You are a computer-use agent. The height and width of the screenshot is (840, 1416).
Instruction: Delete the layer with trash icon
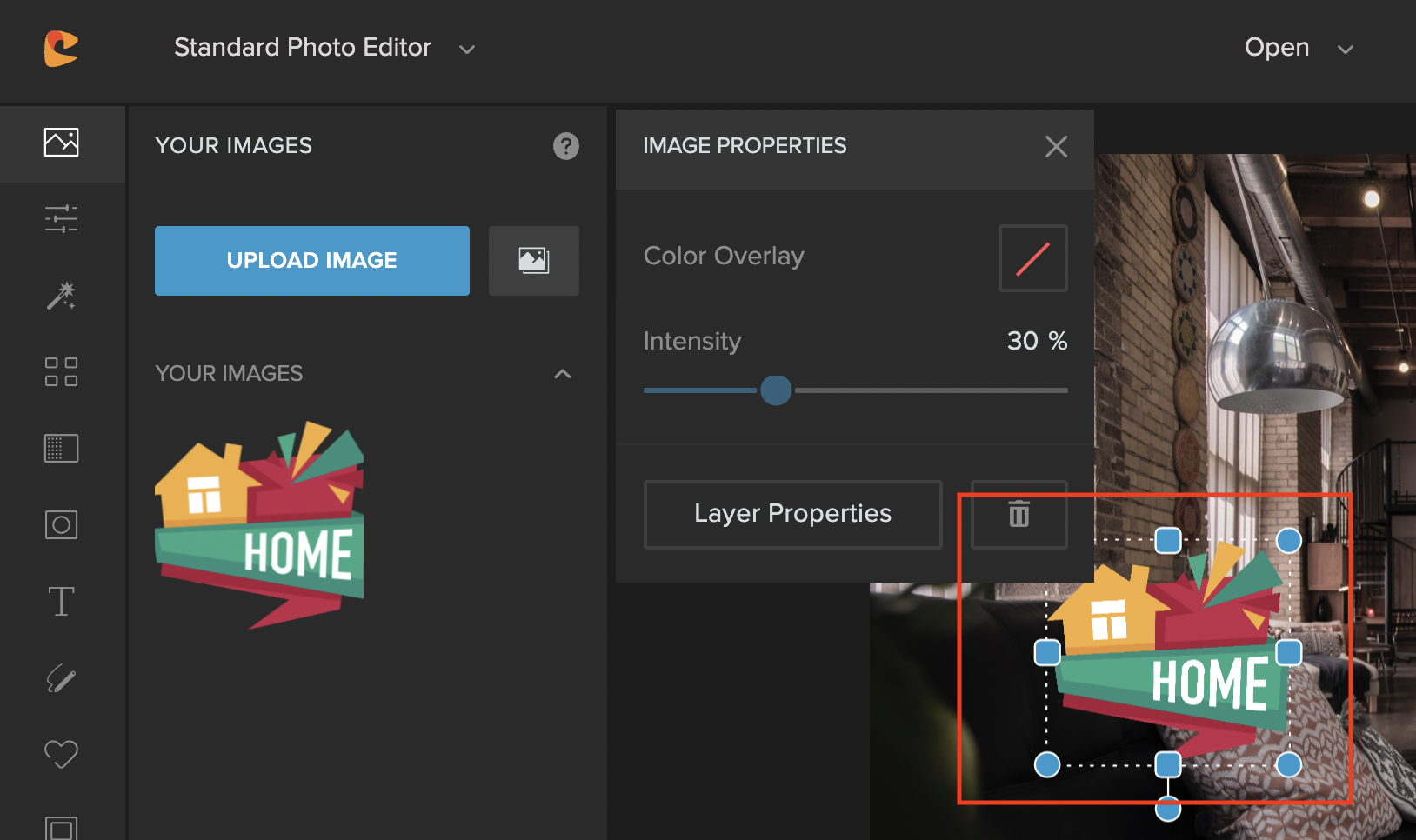(1019, 514)
